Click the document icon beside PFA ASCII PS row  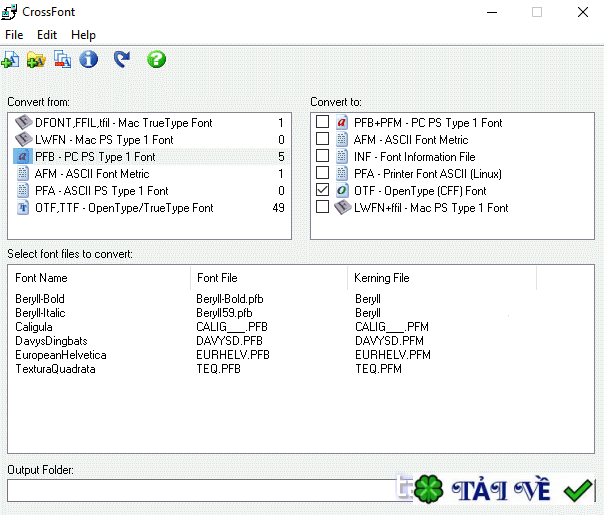(23, 190)
